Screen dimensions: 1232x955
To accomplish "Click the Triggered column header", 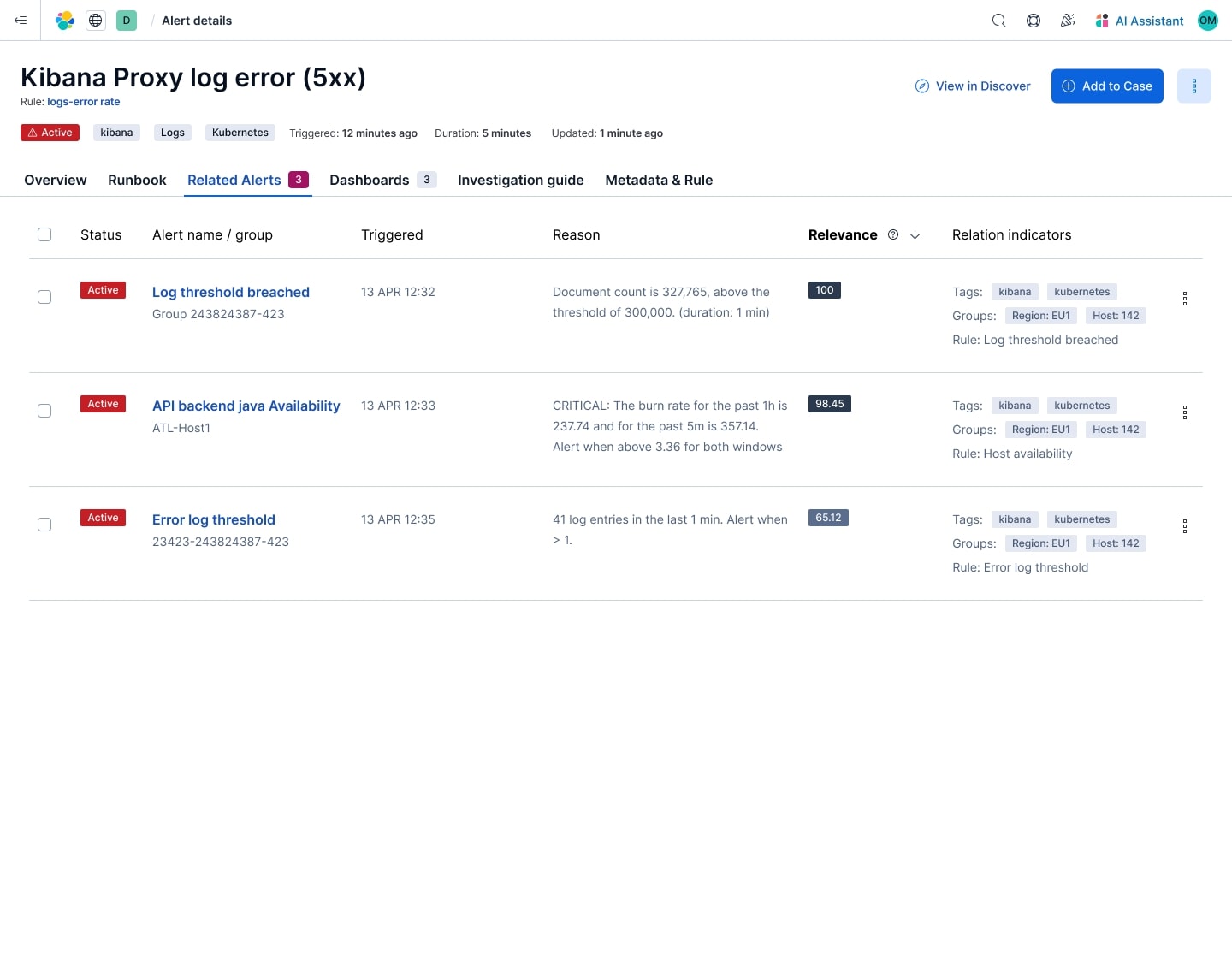I will coord(392,234).
